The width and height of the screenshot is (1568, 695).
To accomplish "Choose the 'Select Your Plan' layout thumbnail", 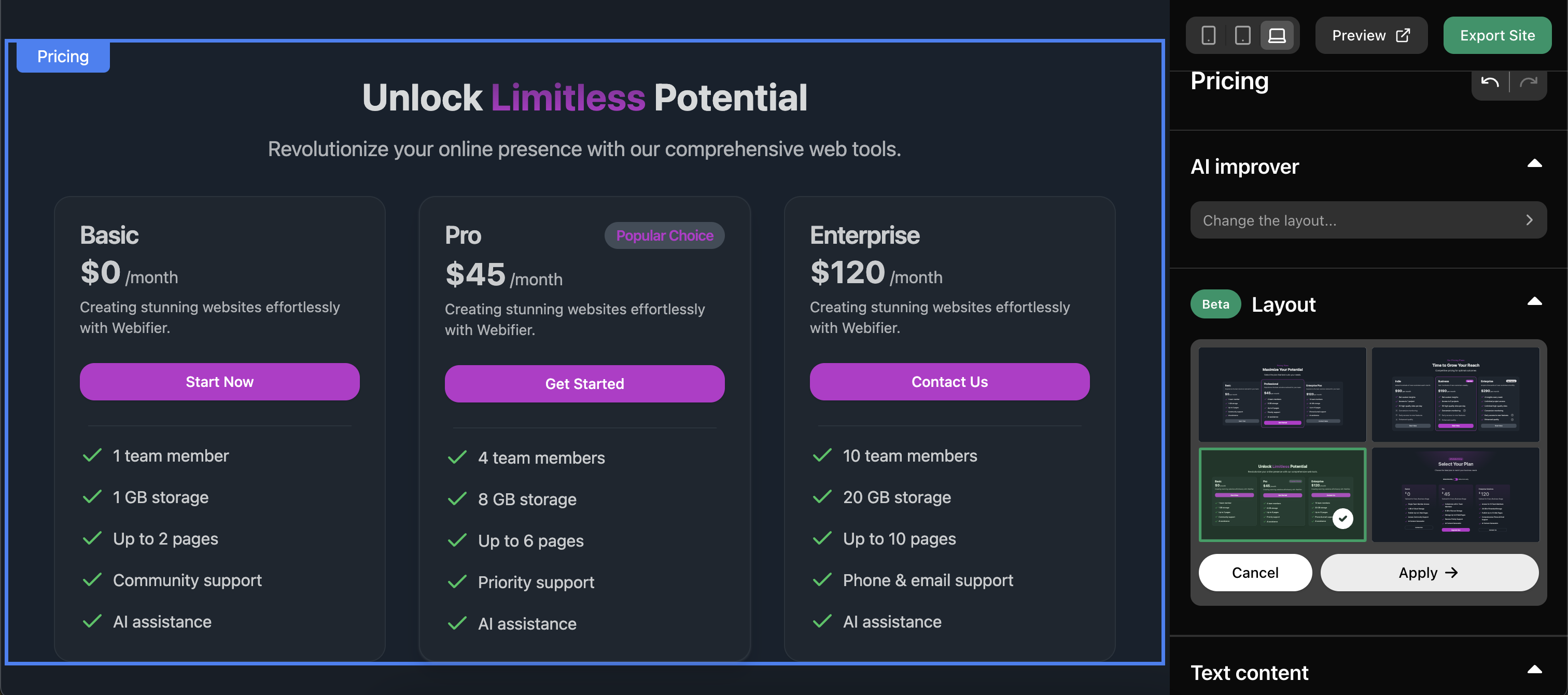I will [x=1455, y=495].
